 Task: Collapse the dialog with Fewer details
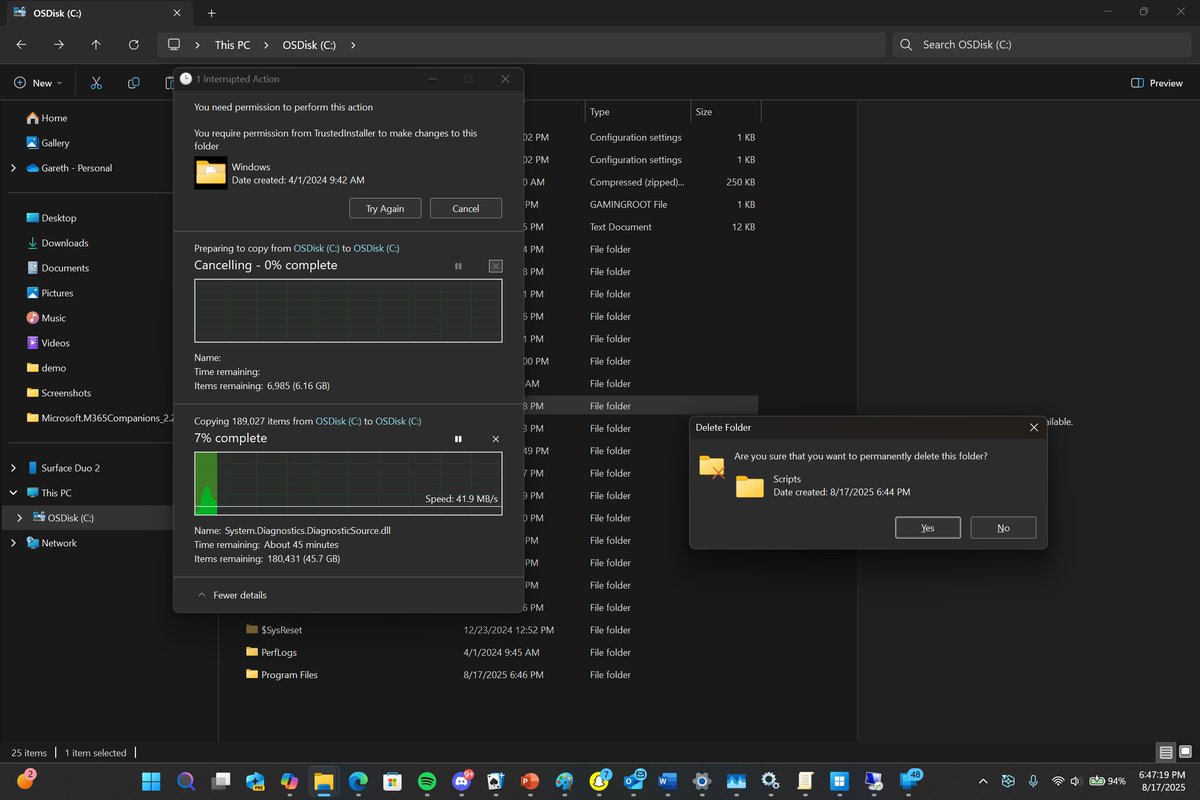click(x=232, y=595)
